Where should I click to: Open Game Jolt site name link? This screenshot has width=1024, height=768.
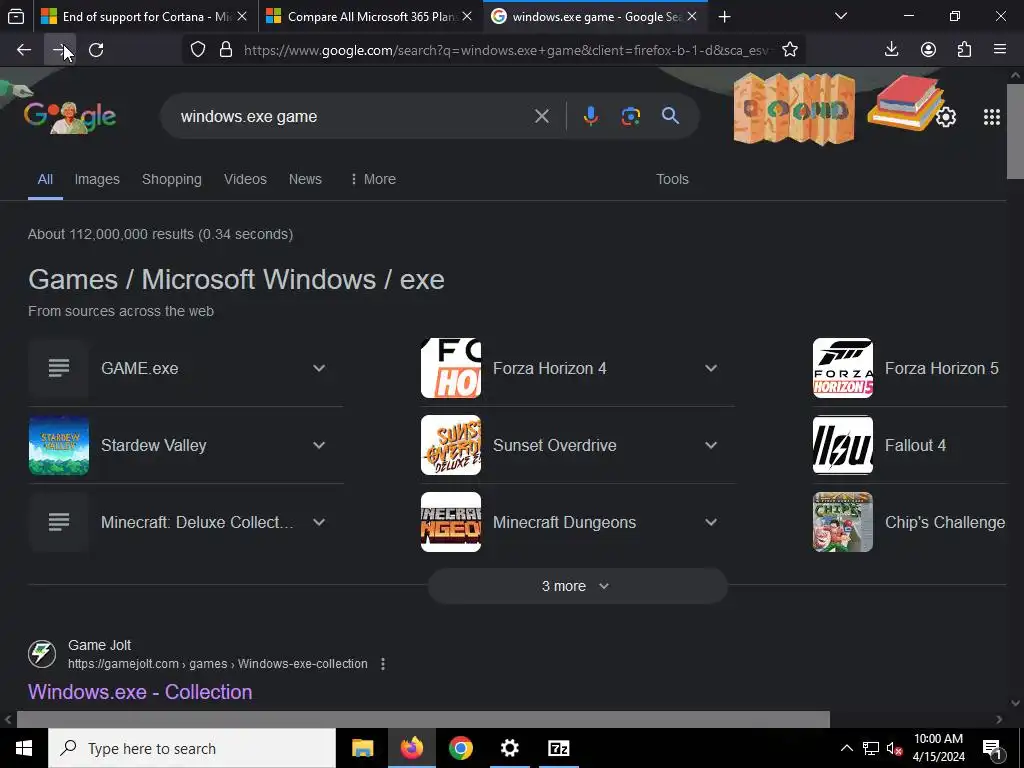click(x=99, y=645)
